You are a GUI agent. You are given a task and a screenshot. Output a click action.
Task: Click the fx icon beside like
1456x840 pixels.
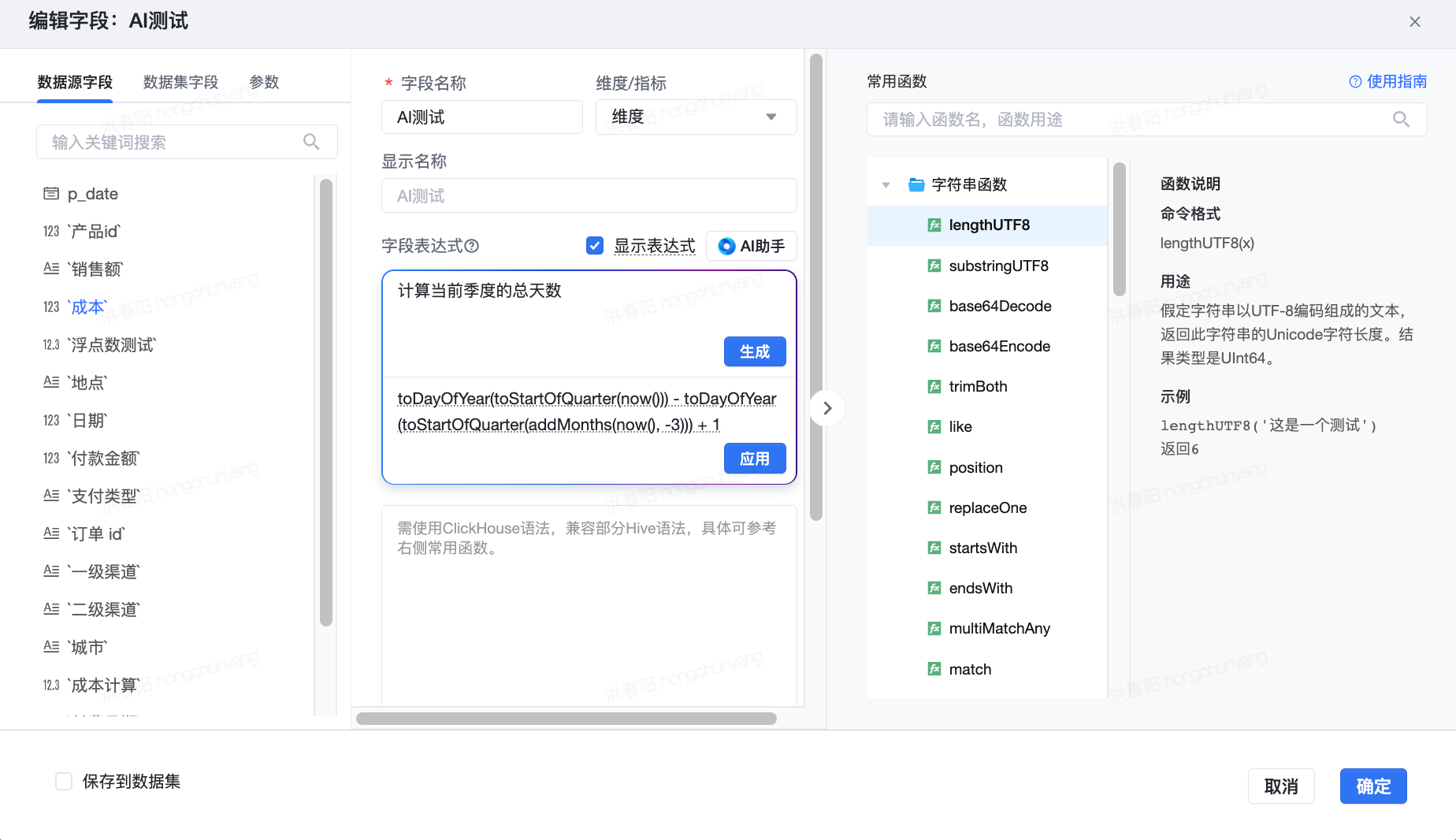pos(934,426)
